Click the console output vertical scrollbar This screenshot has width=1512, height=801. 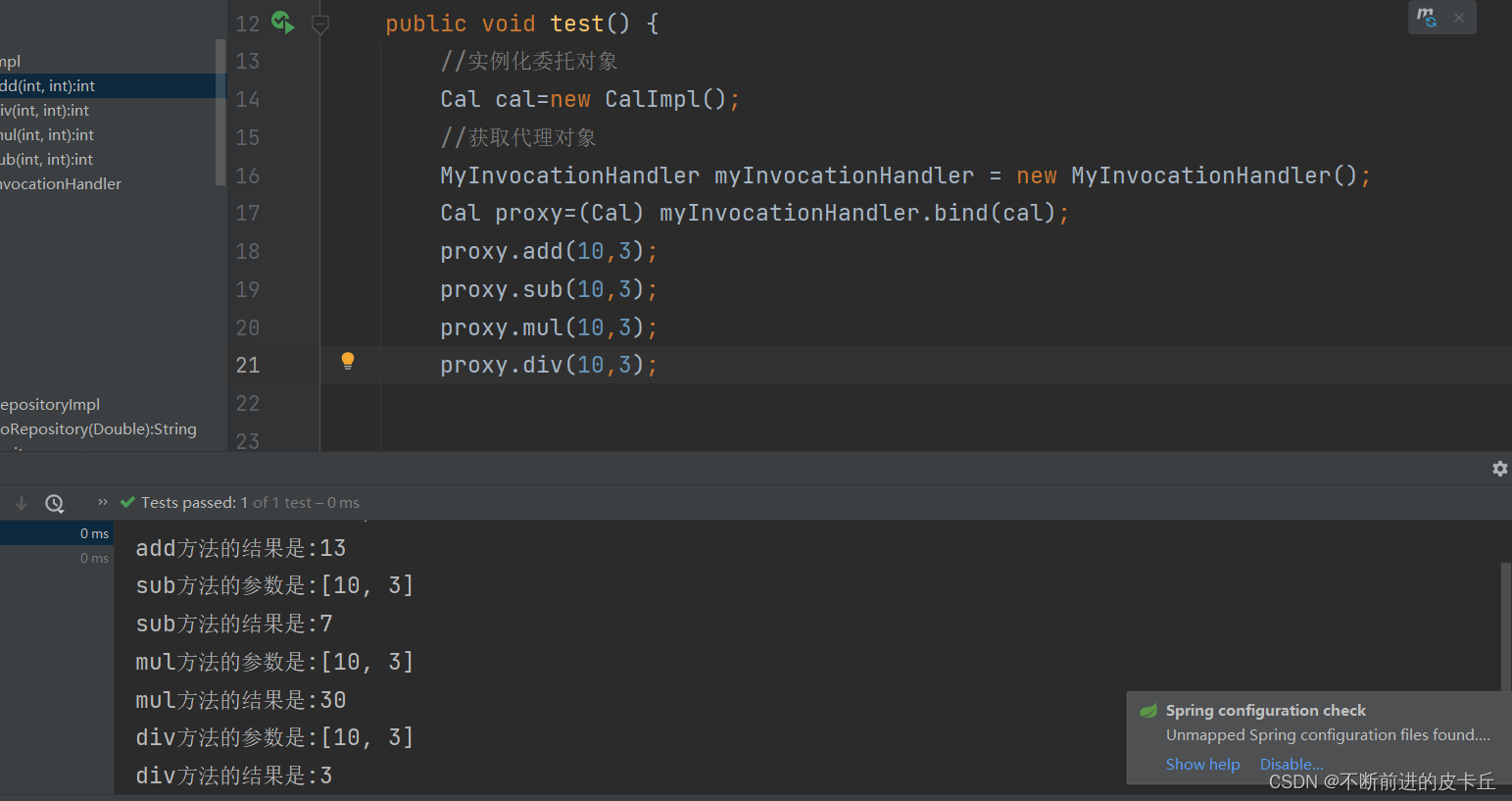pos(1505,627)
